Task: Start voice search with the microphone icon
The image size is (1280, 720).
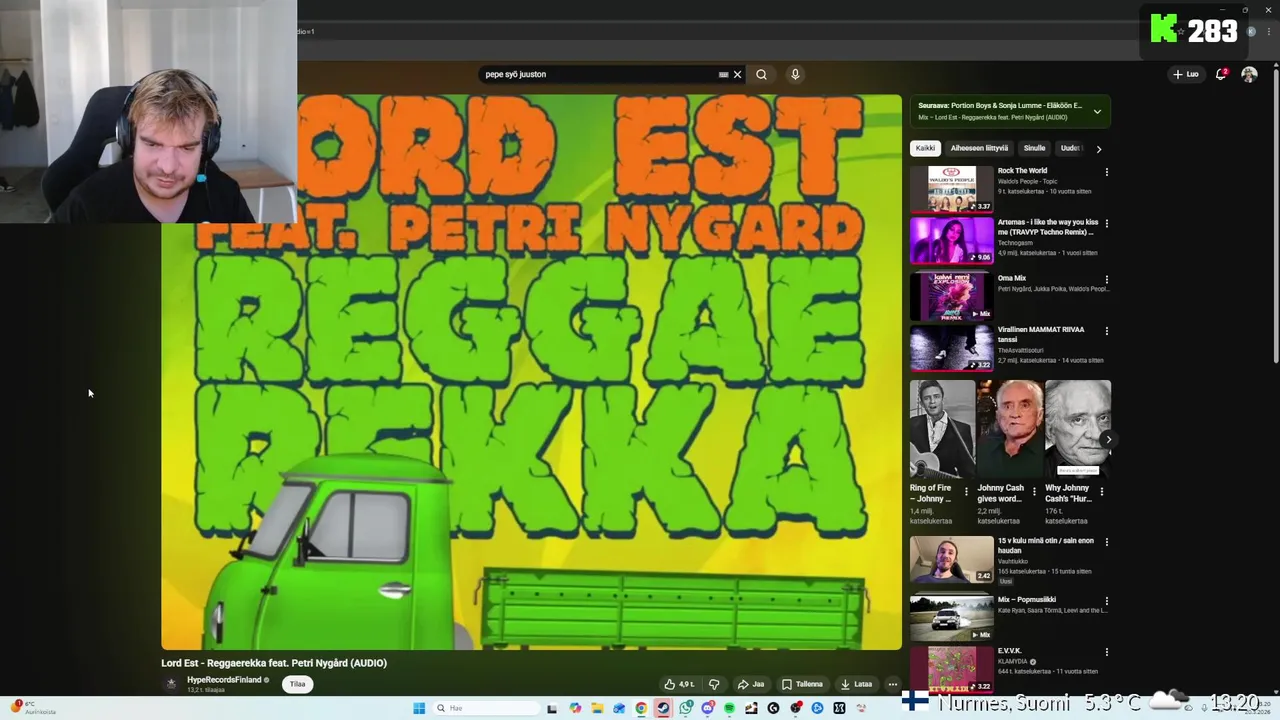Action: 795,74
